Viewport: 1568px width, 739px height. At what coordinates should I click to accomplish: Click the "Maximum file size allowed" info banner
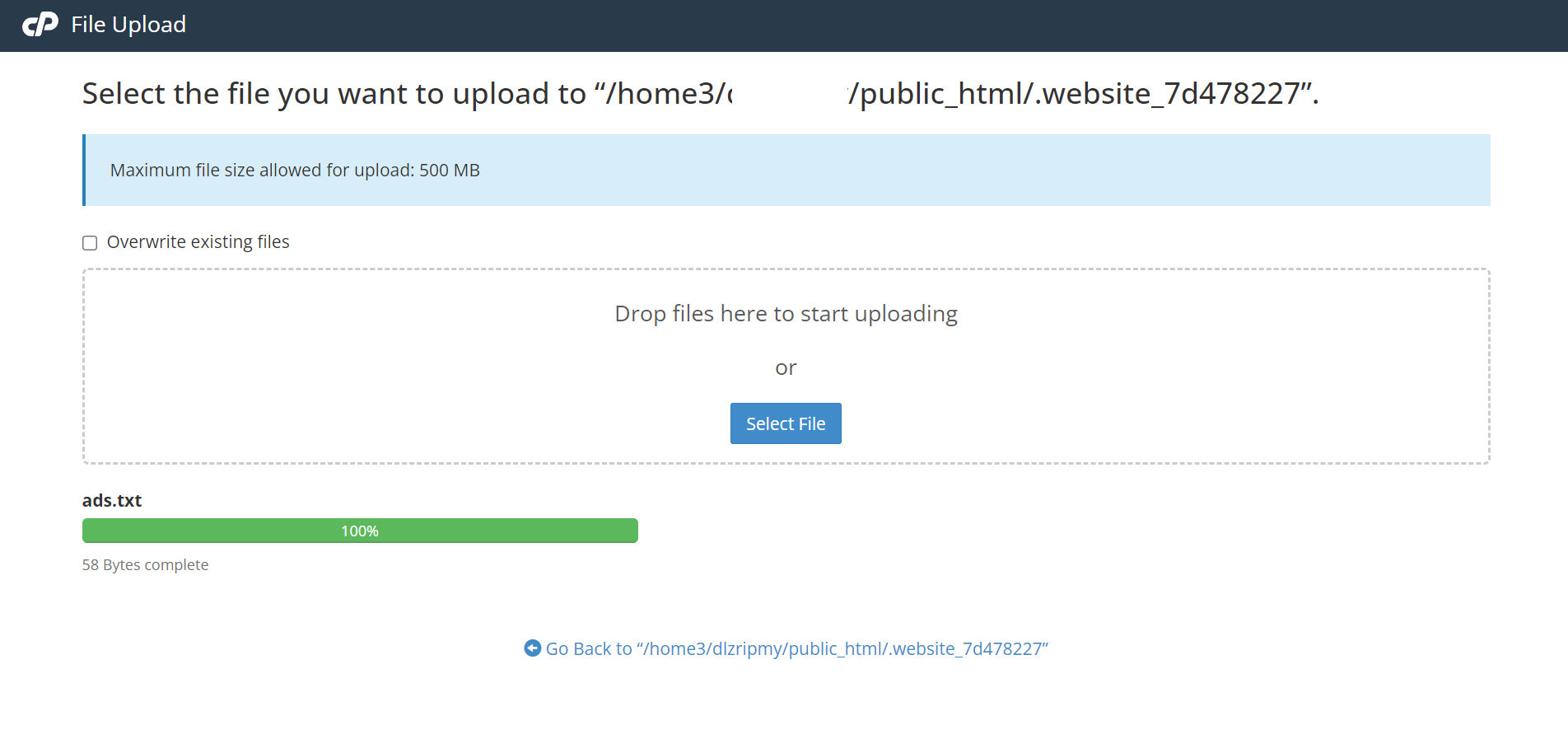point(786,171)
